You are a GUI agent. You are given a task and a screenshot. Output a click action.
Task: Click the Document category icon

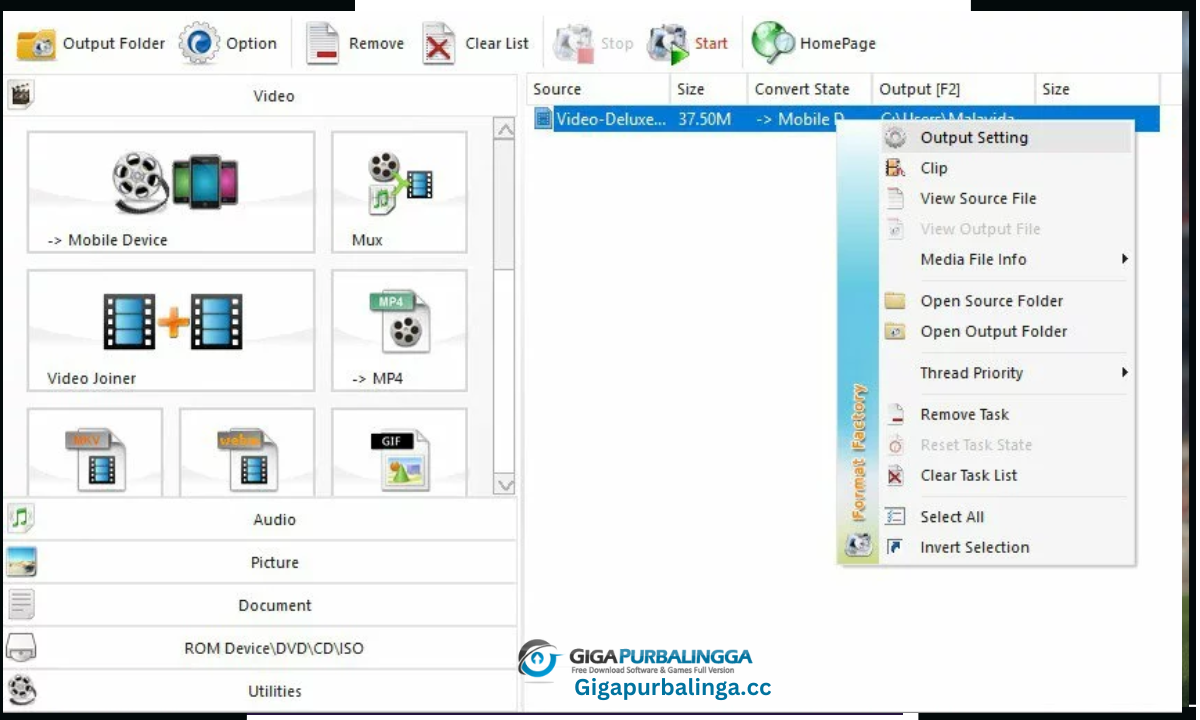21,605
